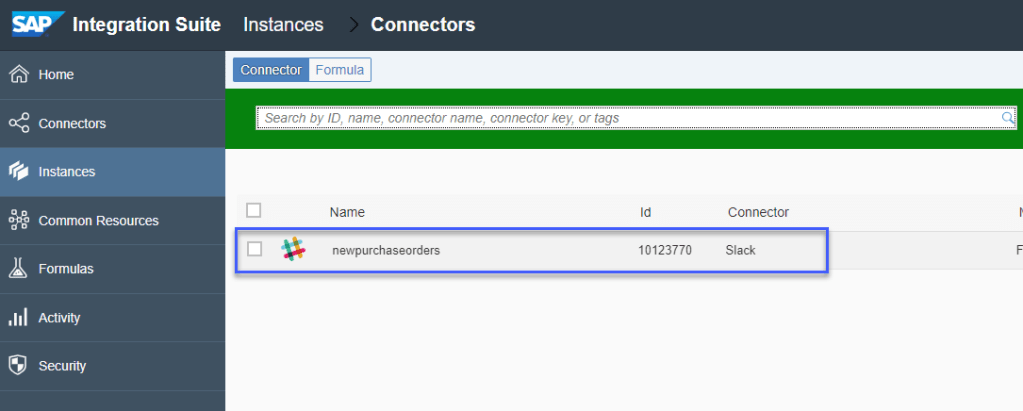Sort by the Connector column header

(758, 212)
